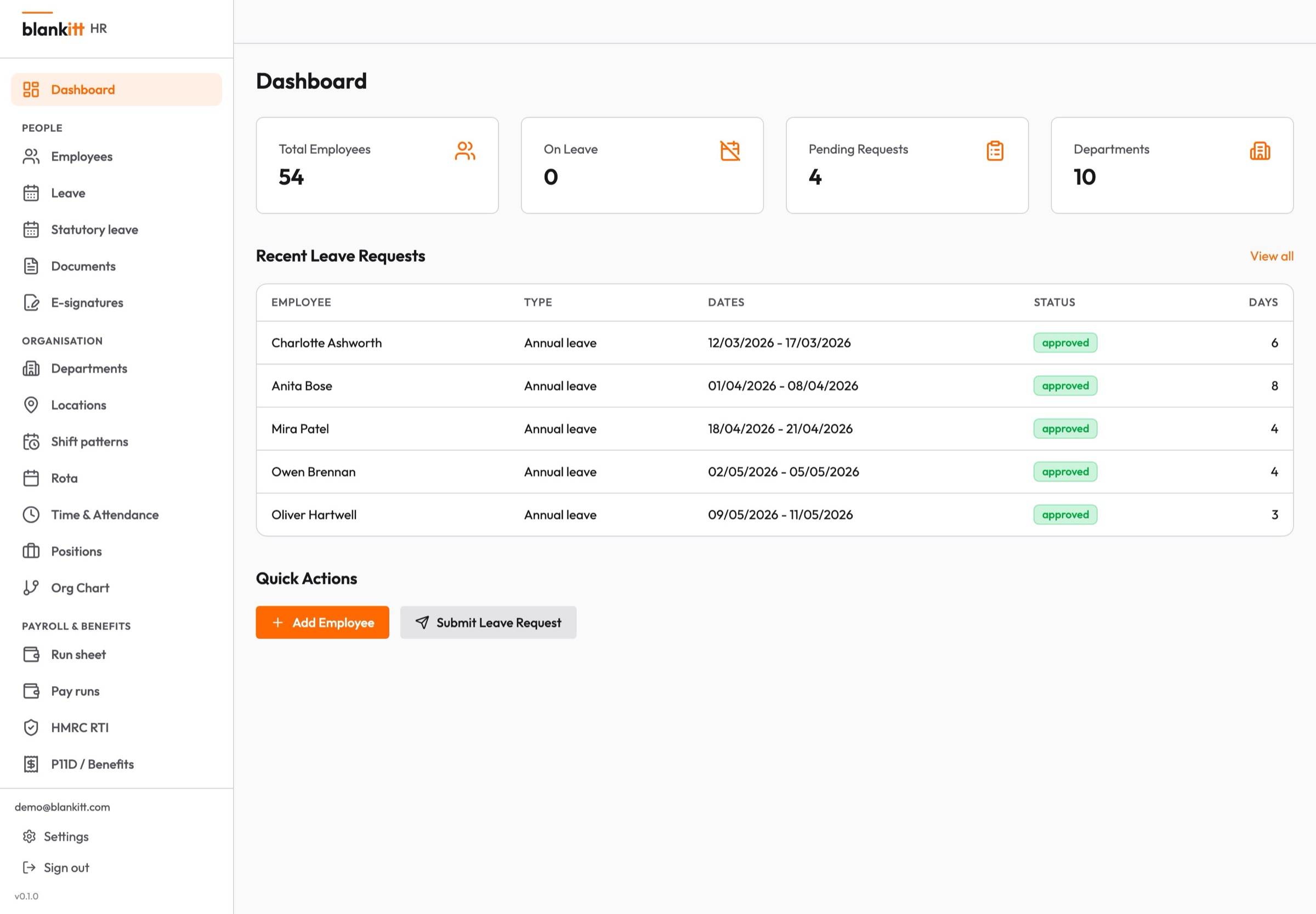Click the Pay runs wallet icon
The width and height of the screenshot is (1316, 914).
tap(31, 691)
